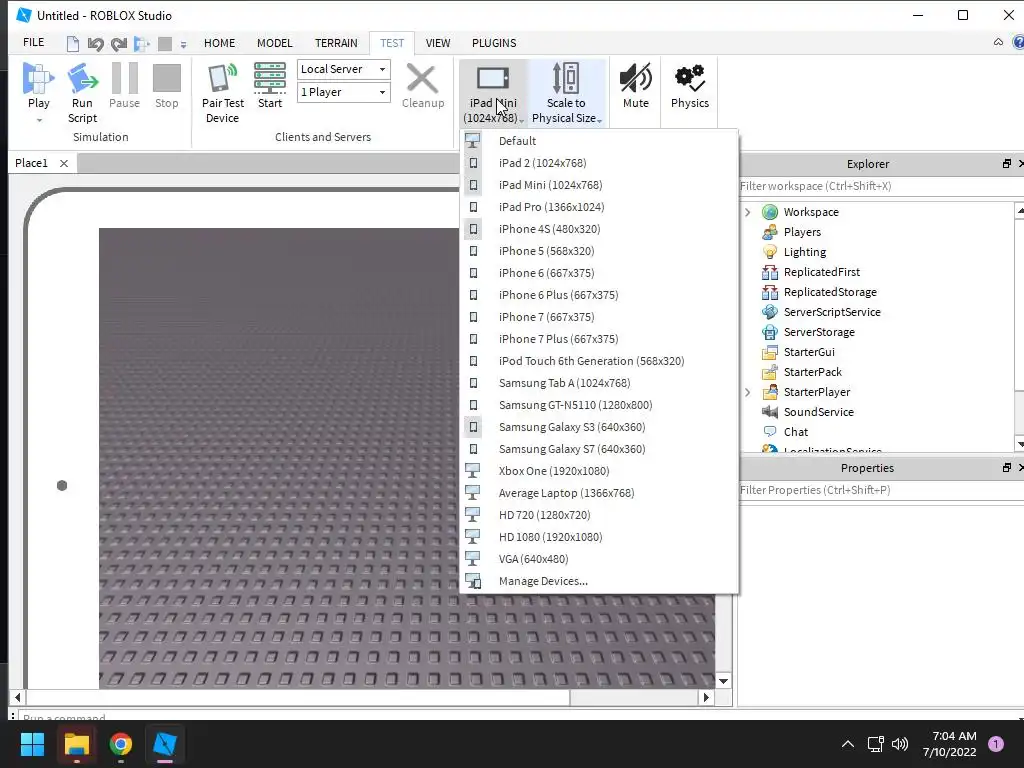
Task: Close the Place1 document tab
Action: 64,163
